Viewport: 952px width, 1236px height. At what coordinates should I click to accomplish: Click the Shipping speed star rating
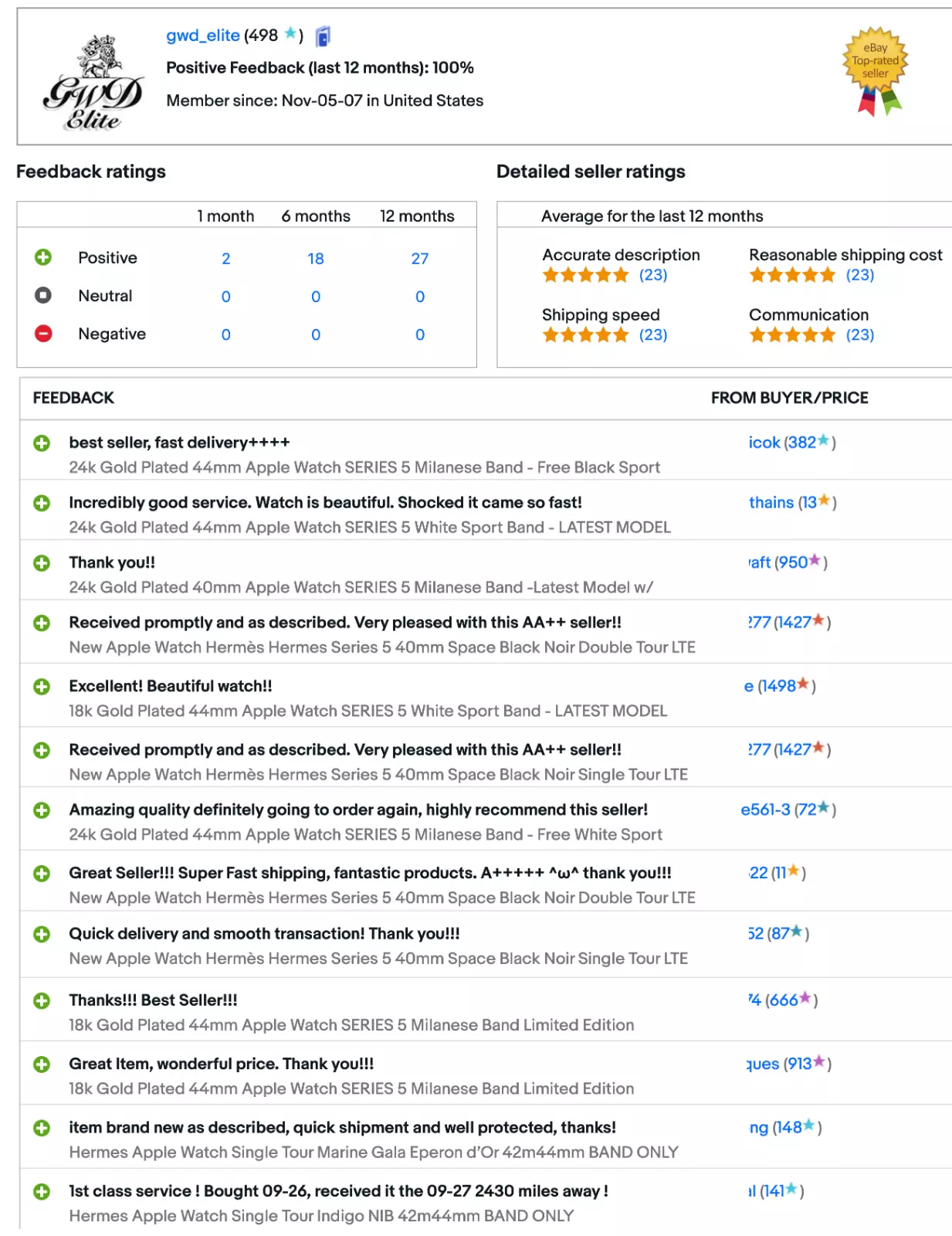click(x=585, y=334)
